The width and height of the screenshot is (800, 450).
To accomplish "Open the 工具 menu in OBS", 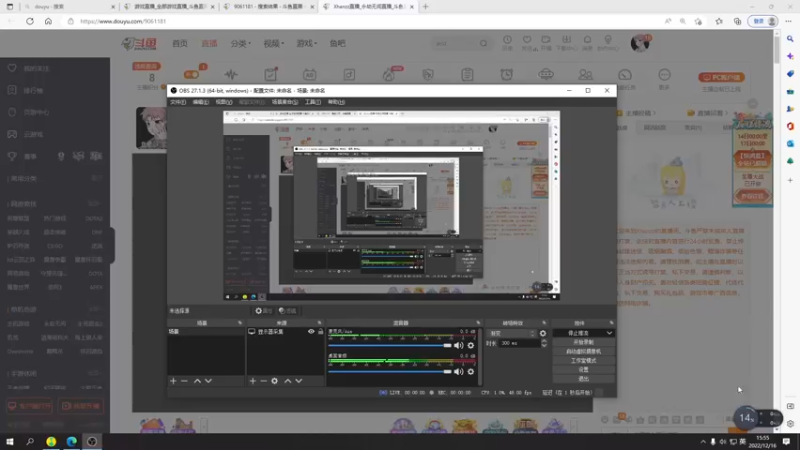I will tap(313, 102).
